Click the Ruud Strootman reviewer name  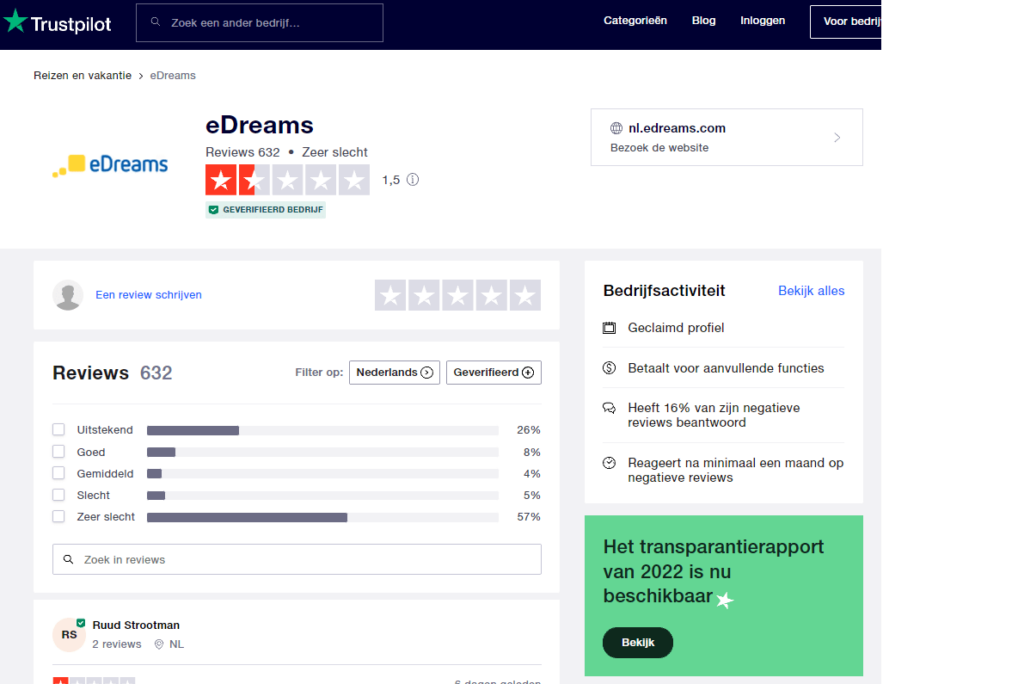click(136, 625)
